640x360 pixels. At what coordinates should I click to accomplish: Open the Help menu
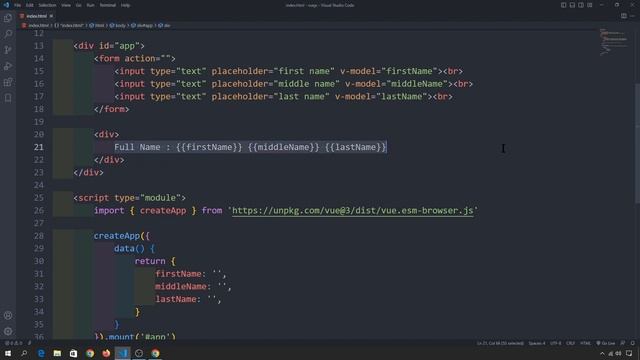[x=126, y=5]
